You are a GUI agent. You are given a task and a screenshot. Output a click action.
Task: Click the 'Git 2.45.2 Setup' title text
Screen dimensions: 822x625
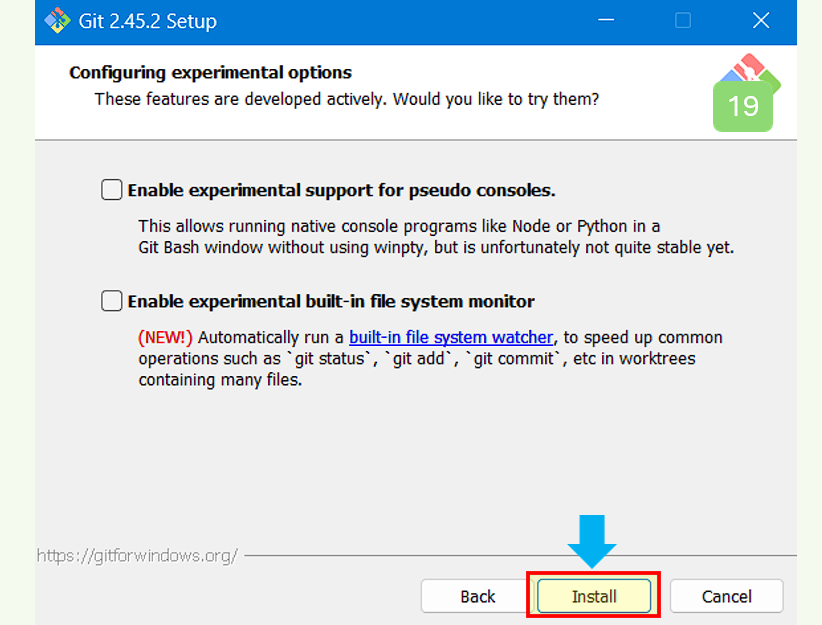pyautogui.click(x=147, y=21)
